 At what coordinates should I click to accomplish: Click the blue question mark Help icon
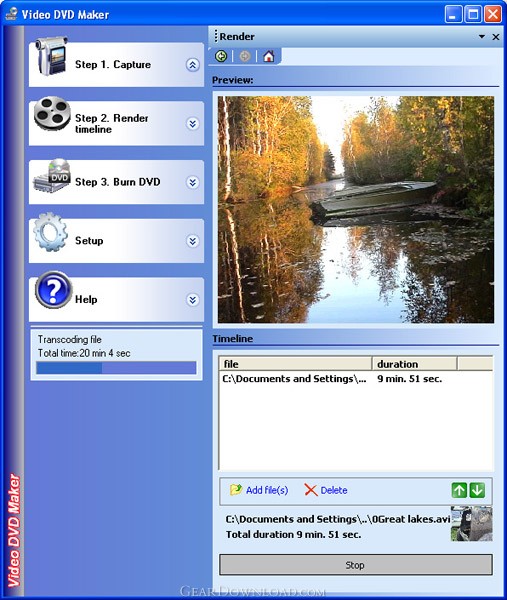click(x=53, y=290)
